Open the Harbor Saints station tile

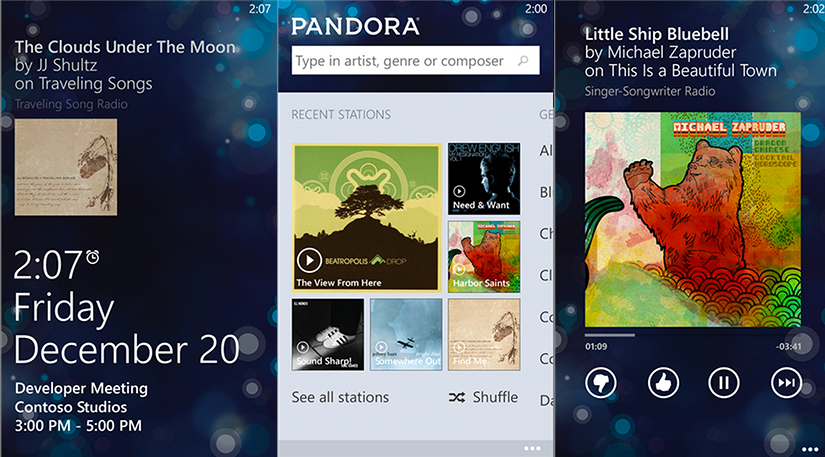point(484,257)
